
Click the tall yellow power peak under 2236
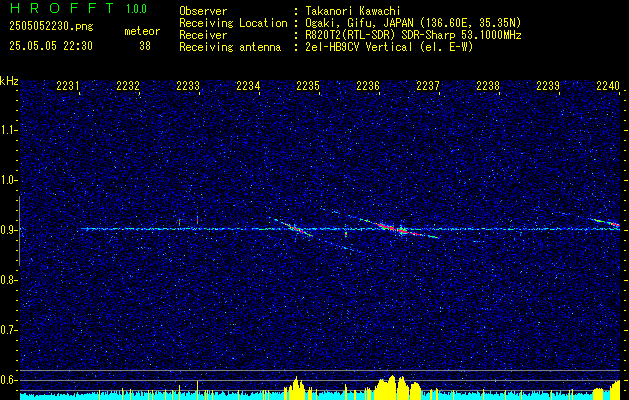392,387
